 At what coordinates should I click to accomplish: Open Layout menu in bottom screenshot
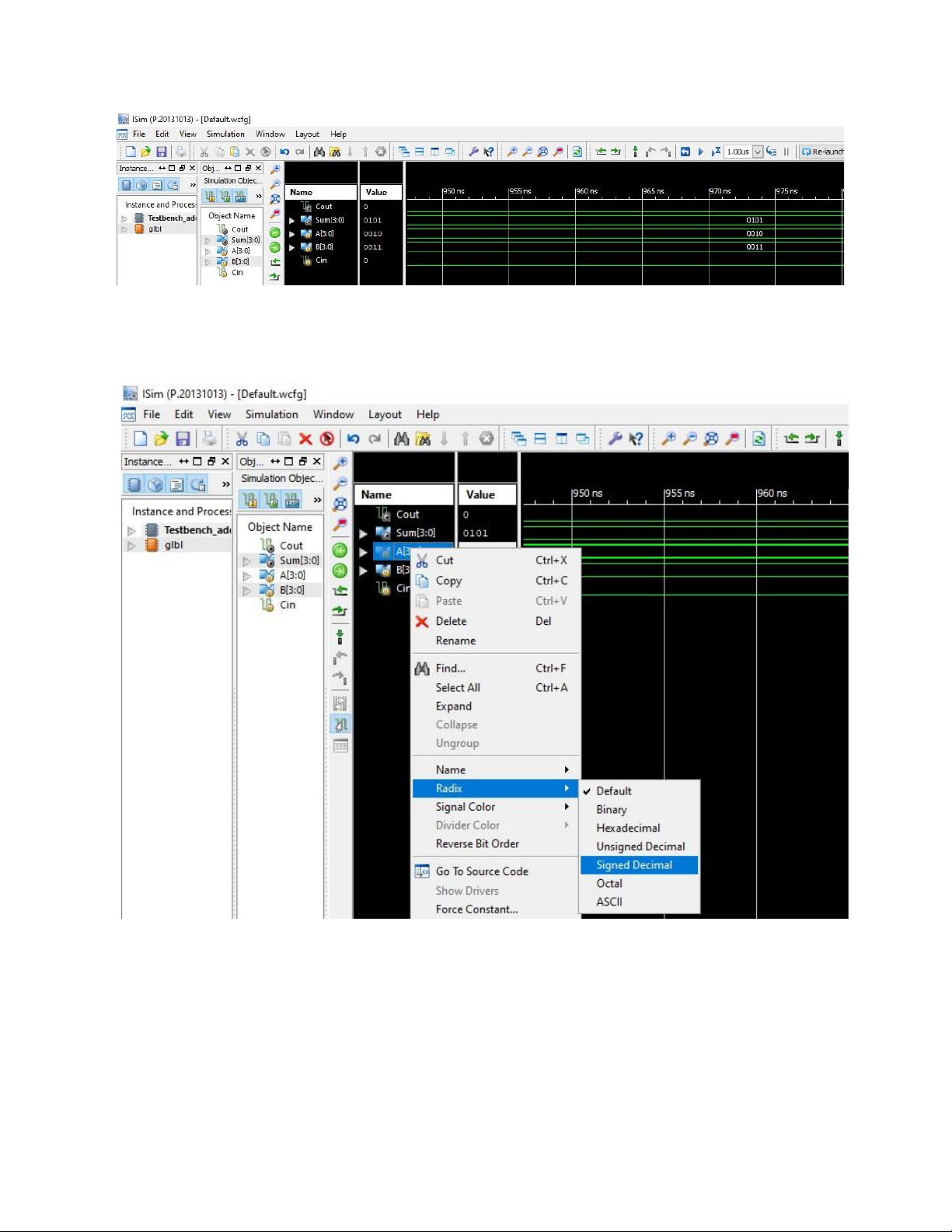[x=385, y=414]
